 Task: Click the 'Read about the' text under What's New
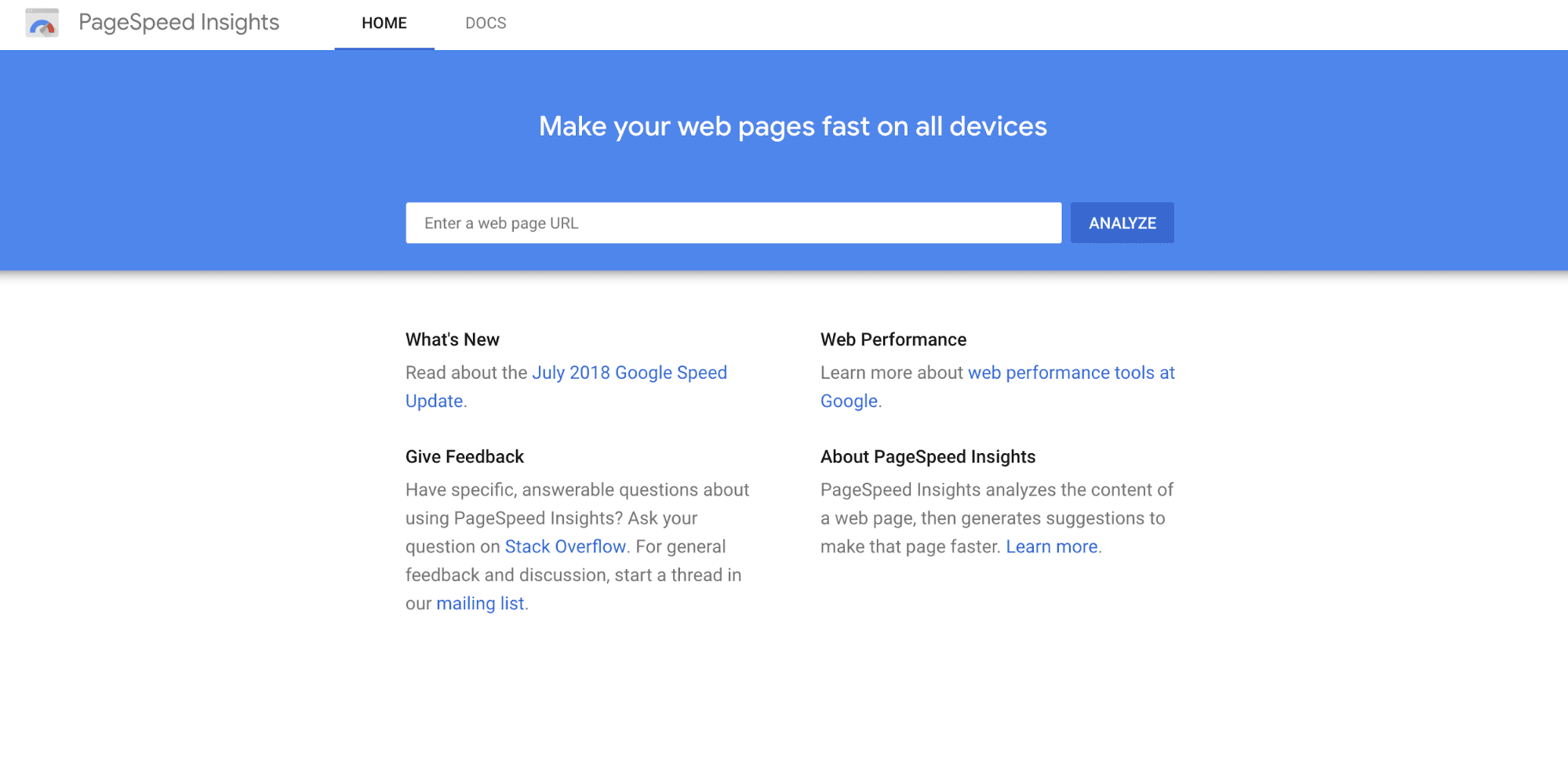[x=466, y=373]
